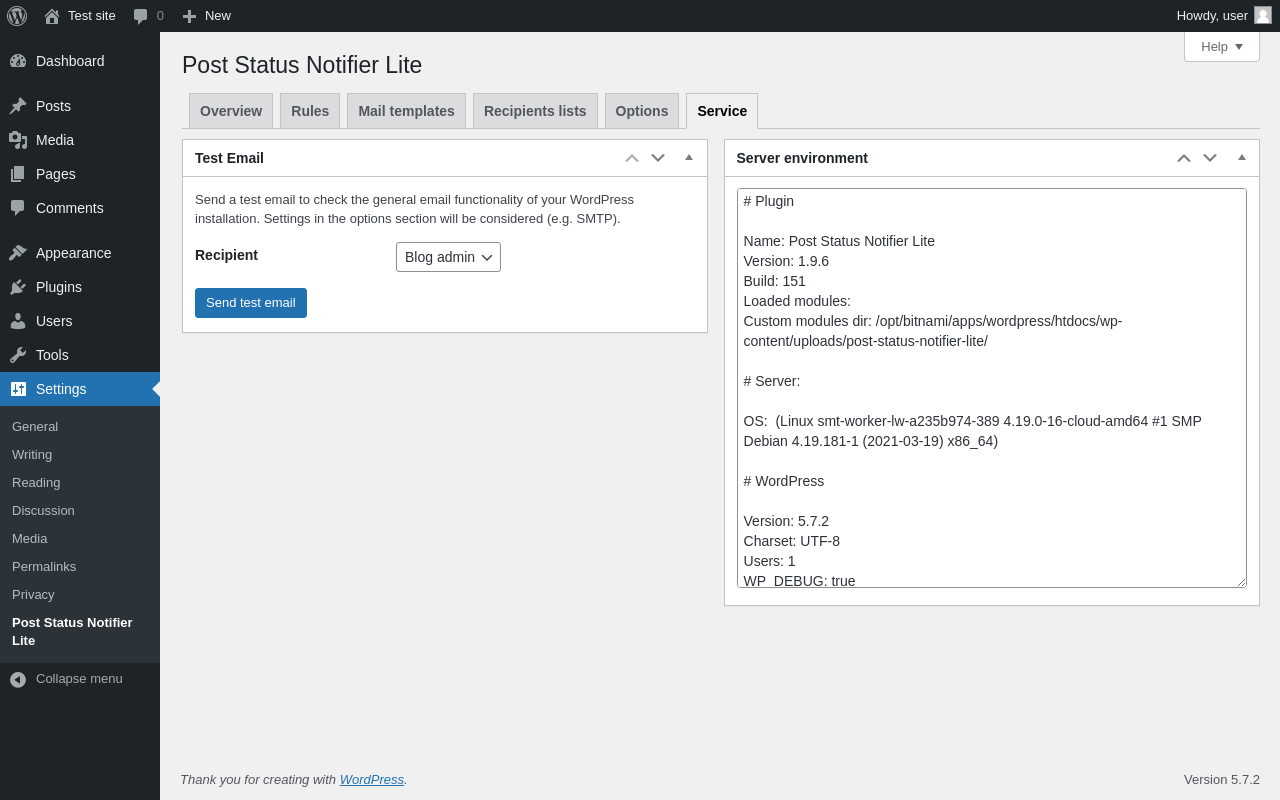The height and width of the screenshot is (800, 1280).
Task: Click the WordPress logo icon
Action: pyautogui.click(x=17, y=16)
